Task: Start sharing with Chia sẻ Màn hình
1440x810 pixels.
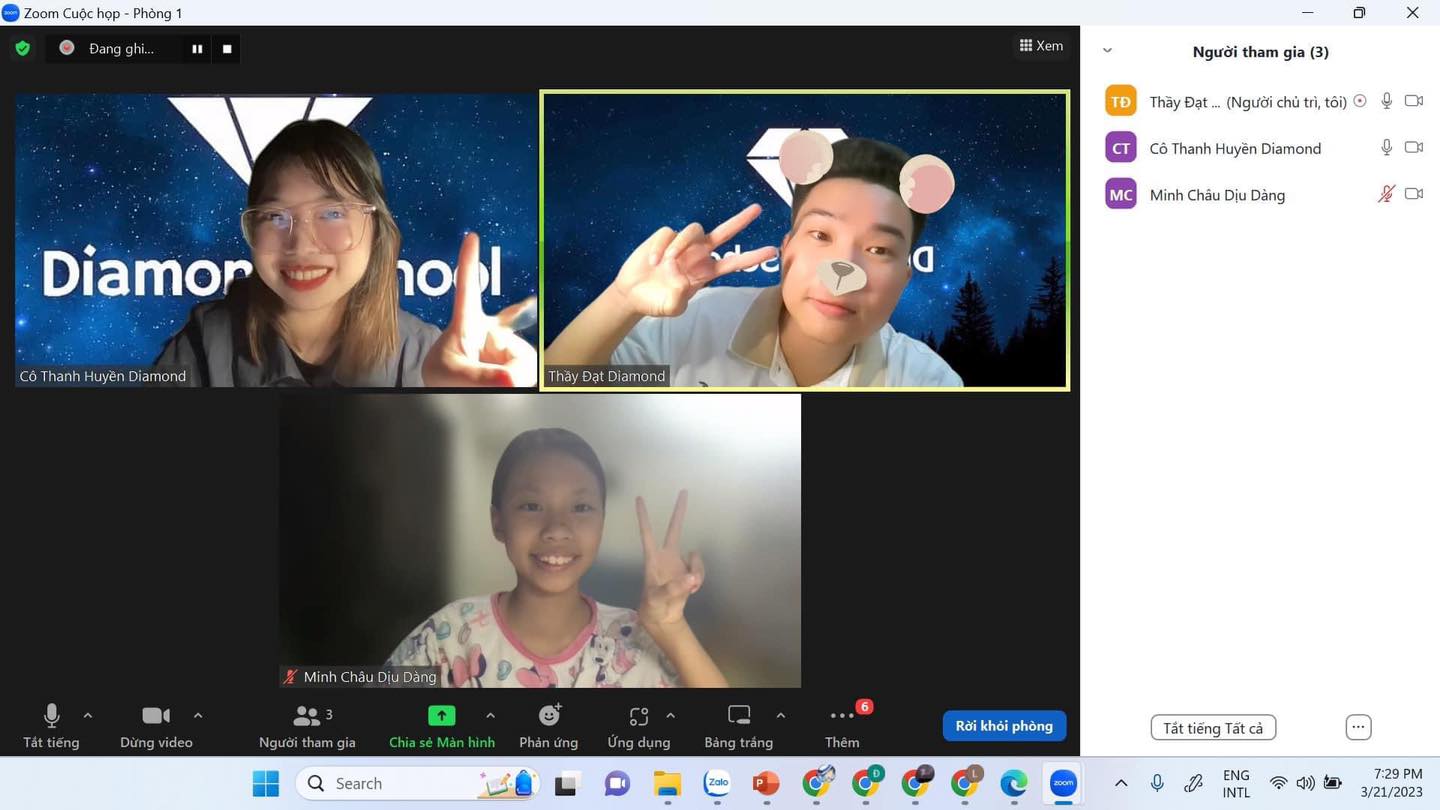Action: pos(441,725)
